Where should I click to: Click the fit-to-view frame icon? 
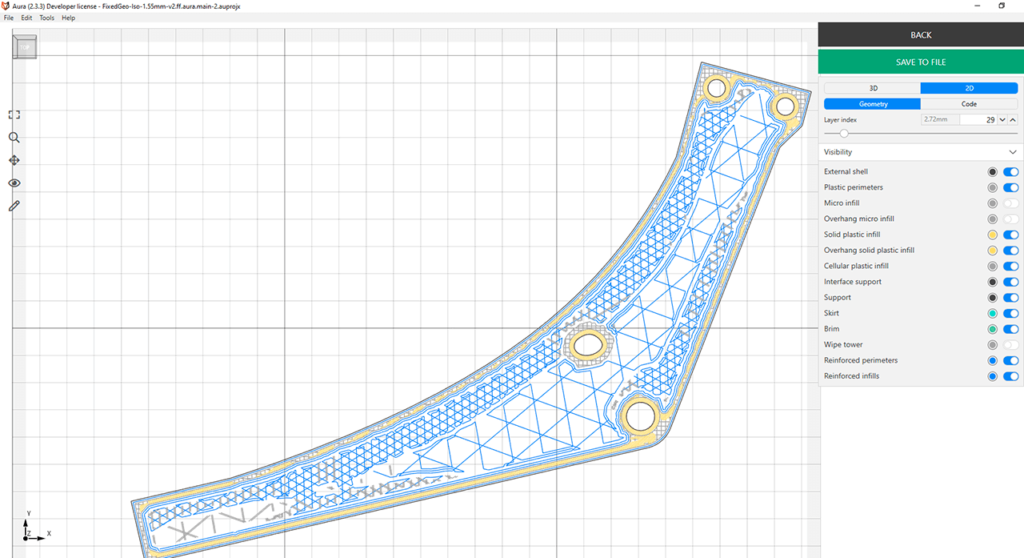[x=14, y=115]
